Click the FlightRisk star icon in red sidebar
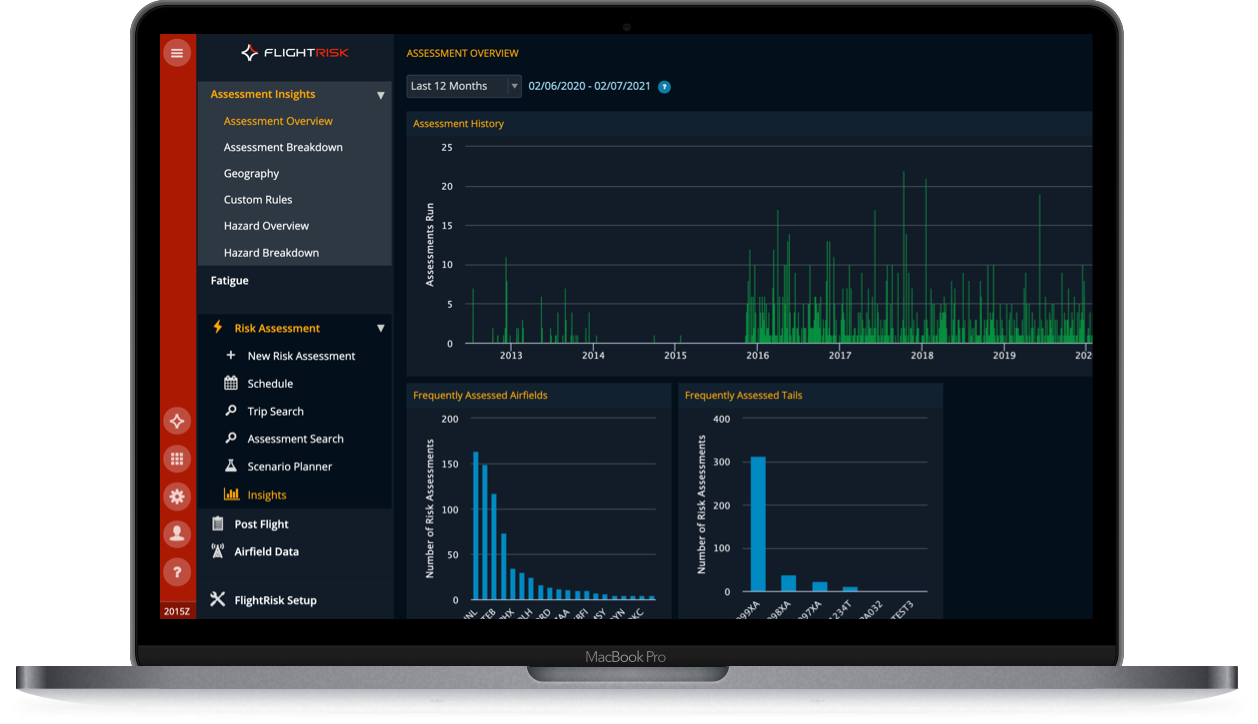This screenshot has width=1258, height=724. pyautogui.click(x=177, y=421)
